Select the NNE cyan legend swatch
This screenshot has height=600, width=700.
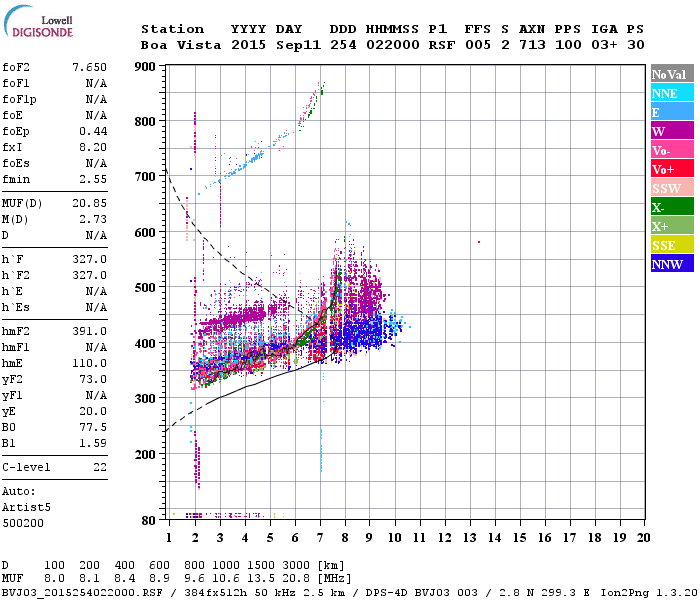pos(672,93)
